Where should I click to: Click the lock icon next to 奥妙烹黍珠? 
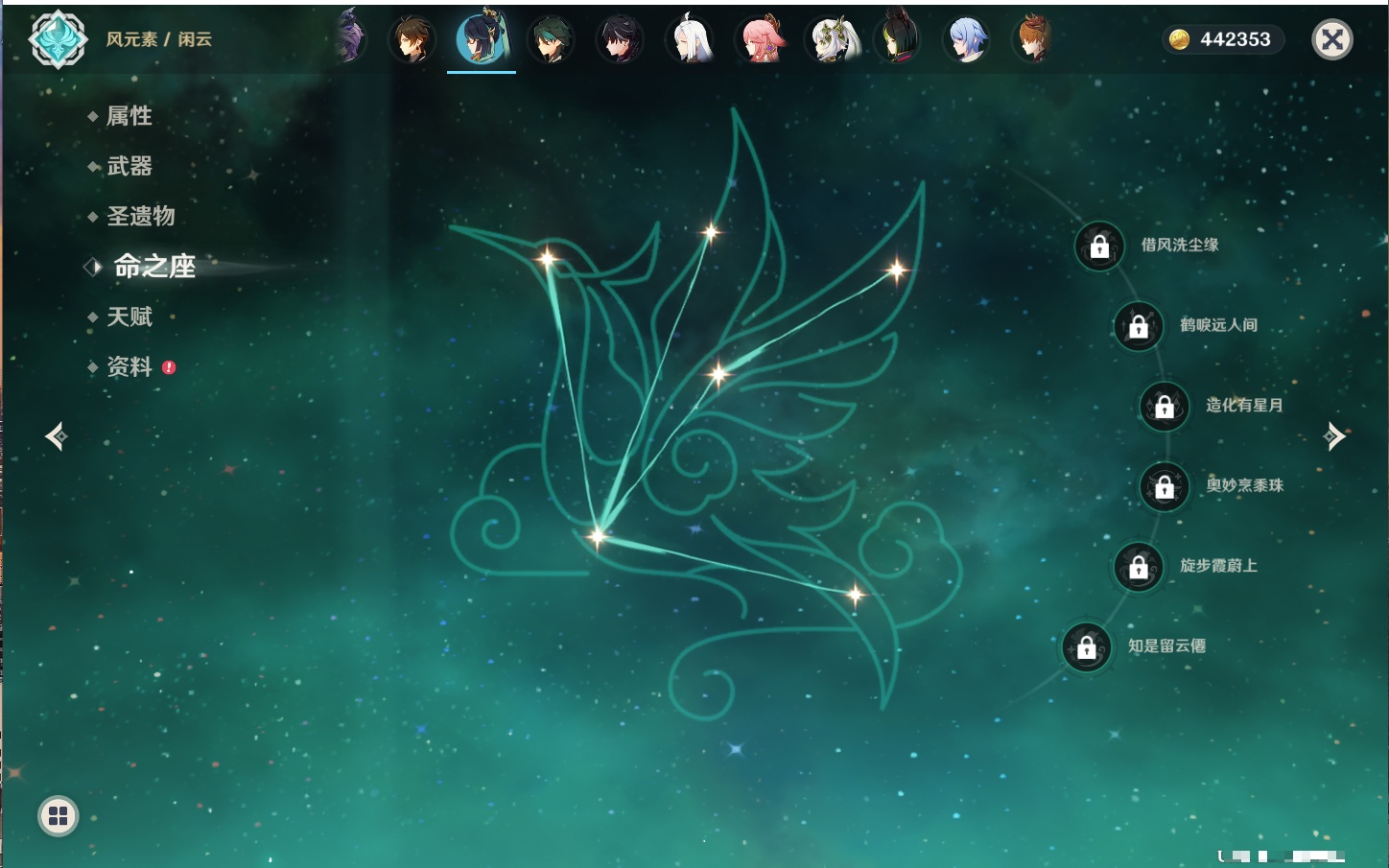point(1165,487)
